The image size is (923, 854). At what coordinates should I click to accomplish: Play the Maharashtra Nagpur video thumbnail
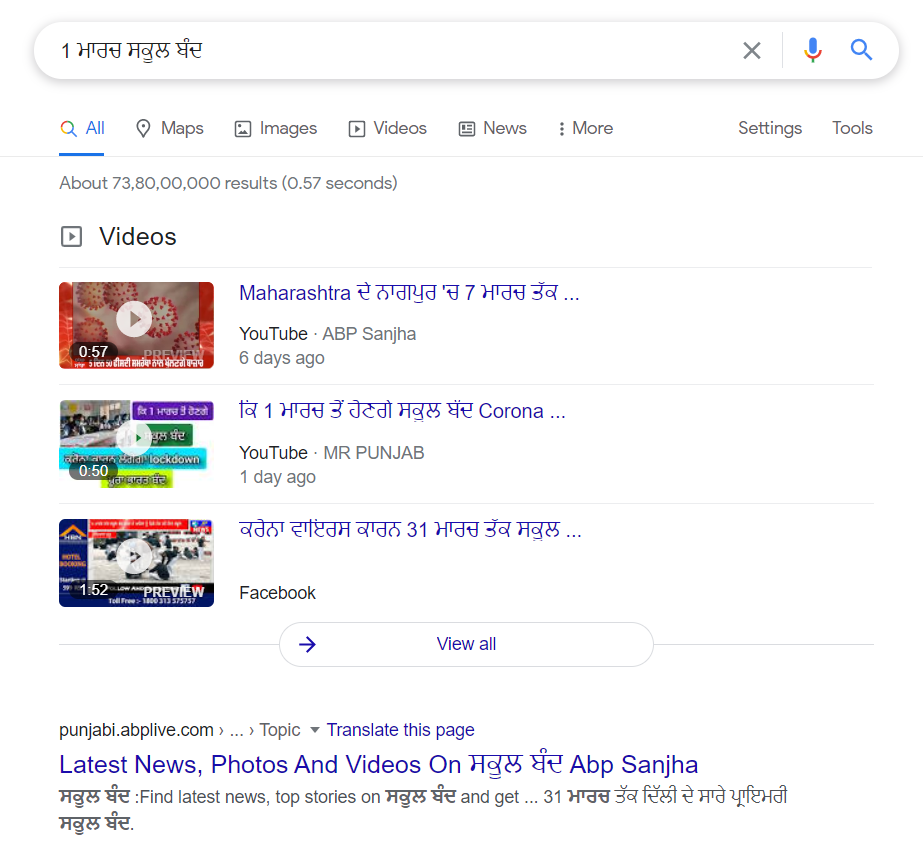pyautogui.click(x=136, y=324)
